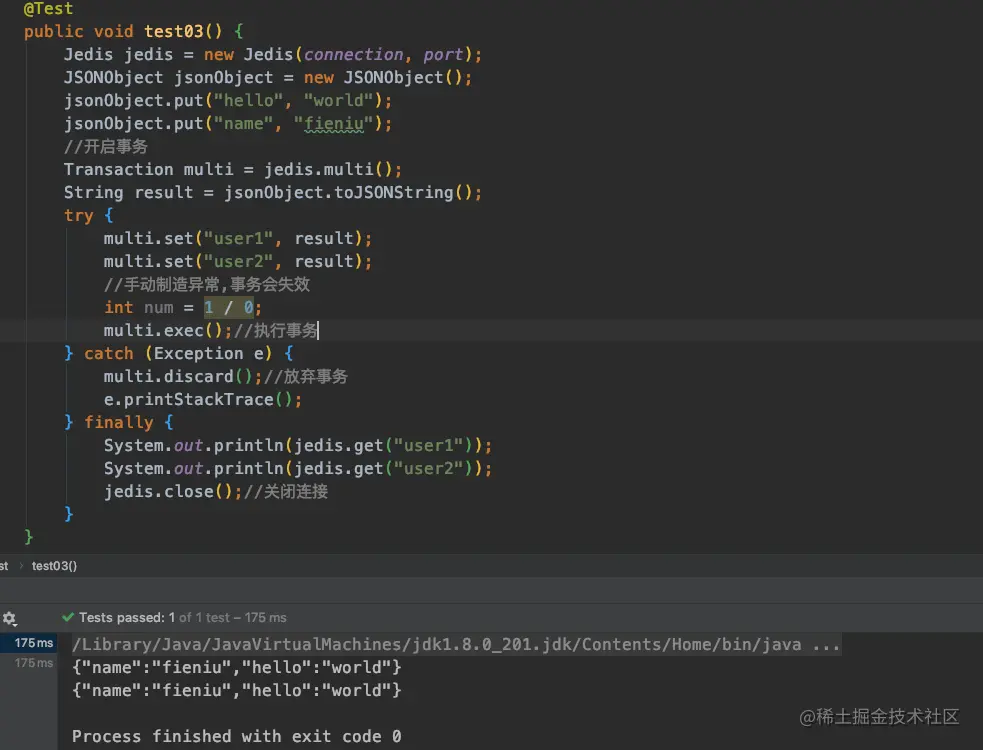Select the test03() breadcrumb

(x=55, y=566)
